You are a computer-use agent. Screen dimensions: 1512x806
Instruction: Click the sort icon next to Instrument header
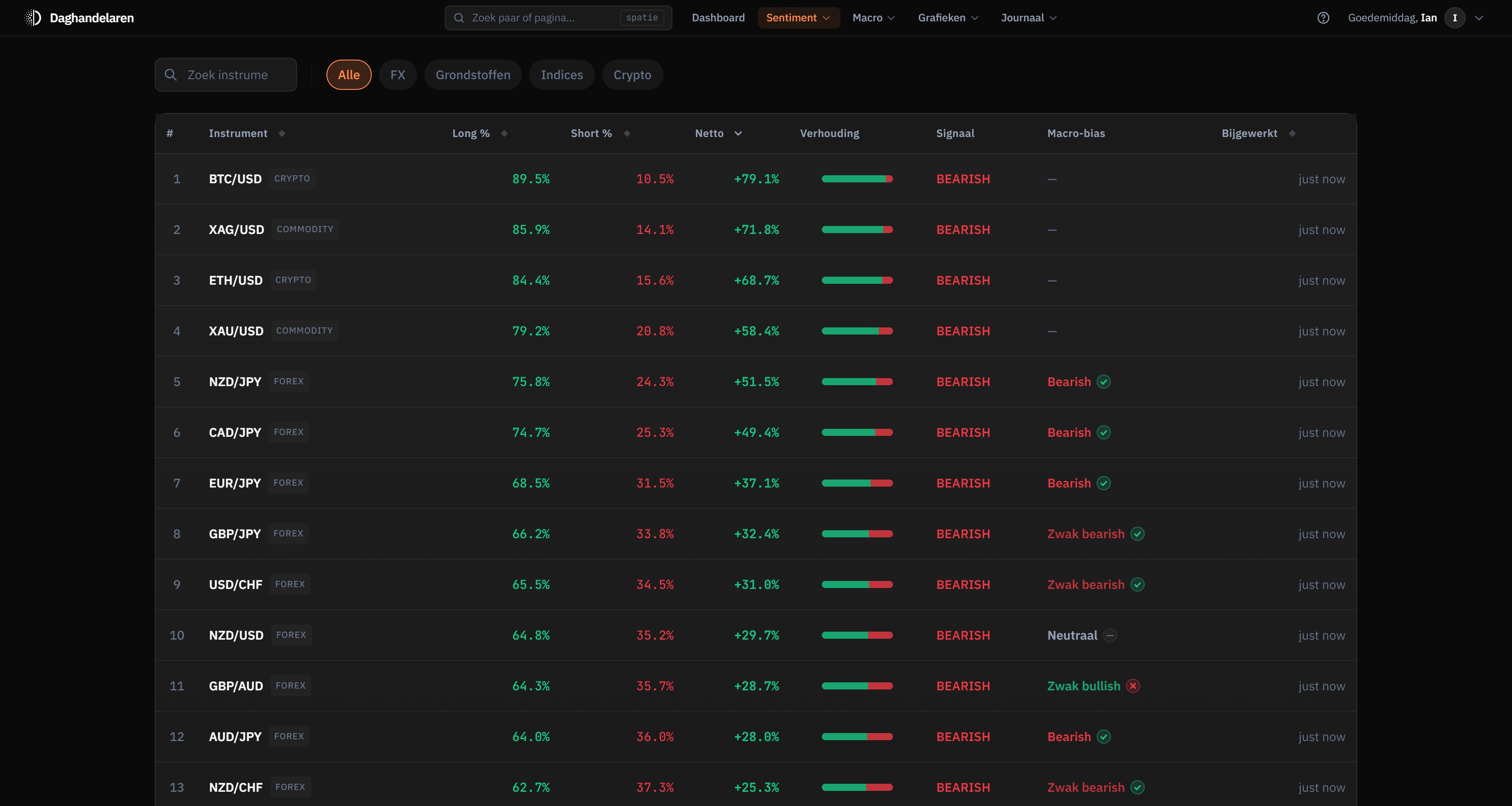click(282, 133)
